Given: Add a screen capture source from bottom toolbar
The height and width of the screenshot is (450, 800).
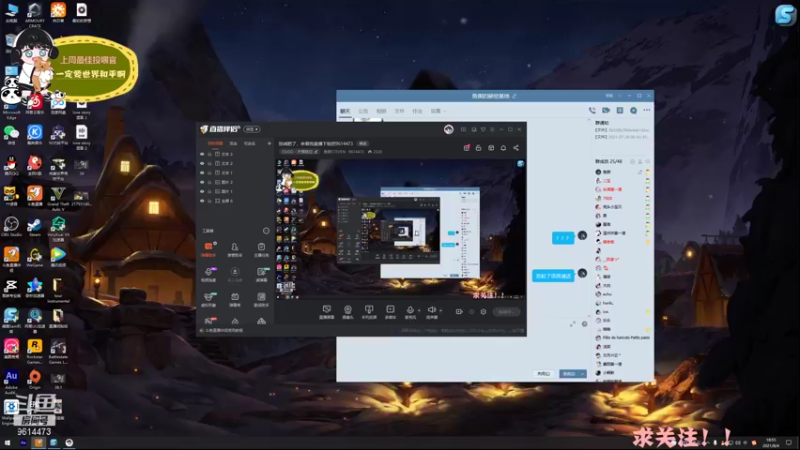Looking at the screenshot, I should click(327, 312).
